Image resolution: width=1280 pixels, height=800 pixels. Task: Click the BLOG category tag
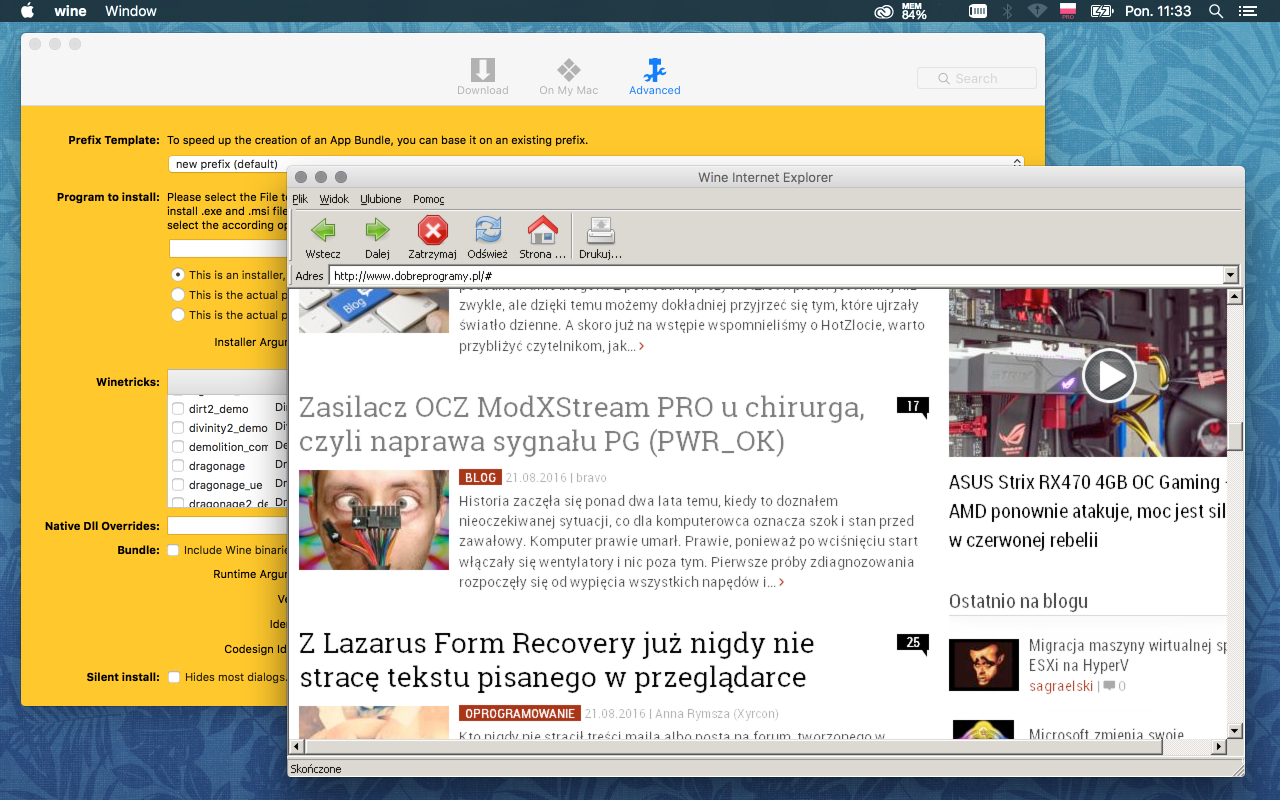[x=480, y=478]
